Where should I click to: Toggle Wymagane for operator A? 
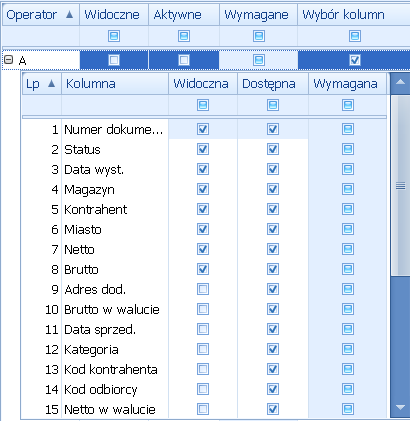(x=259, y=60)
